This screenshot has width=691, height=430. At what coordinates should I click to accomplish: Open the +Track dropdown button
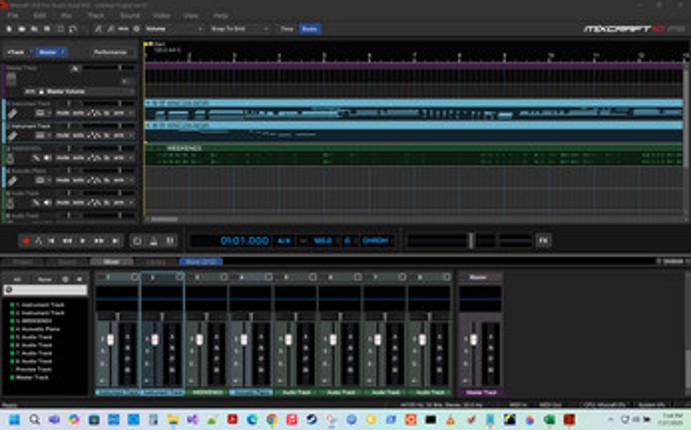pos(18,51)
